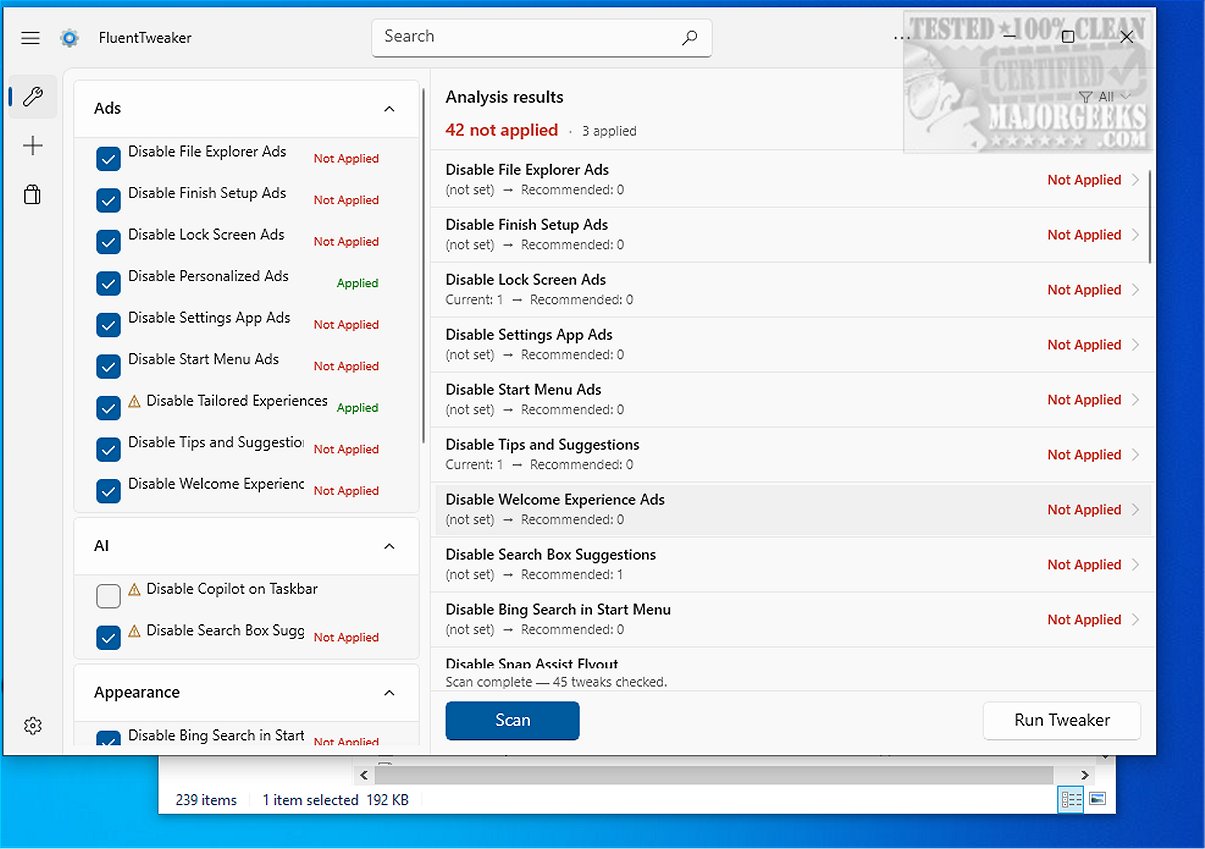
Task: Uncheck Disable Tailored Experiences checkbox
Action: click(109, 408)
